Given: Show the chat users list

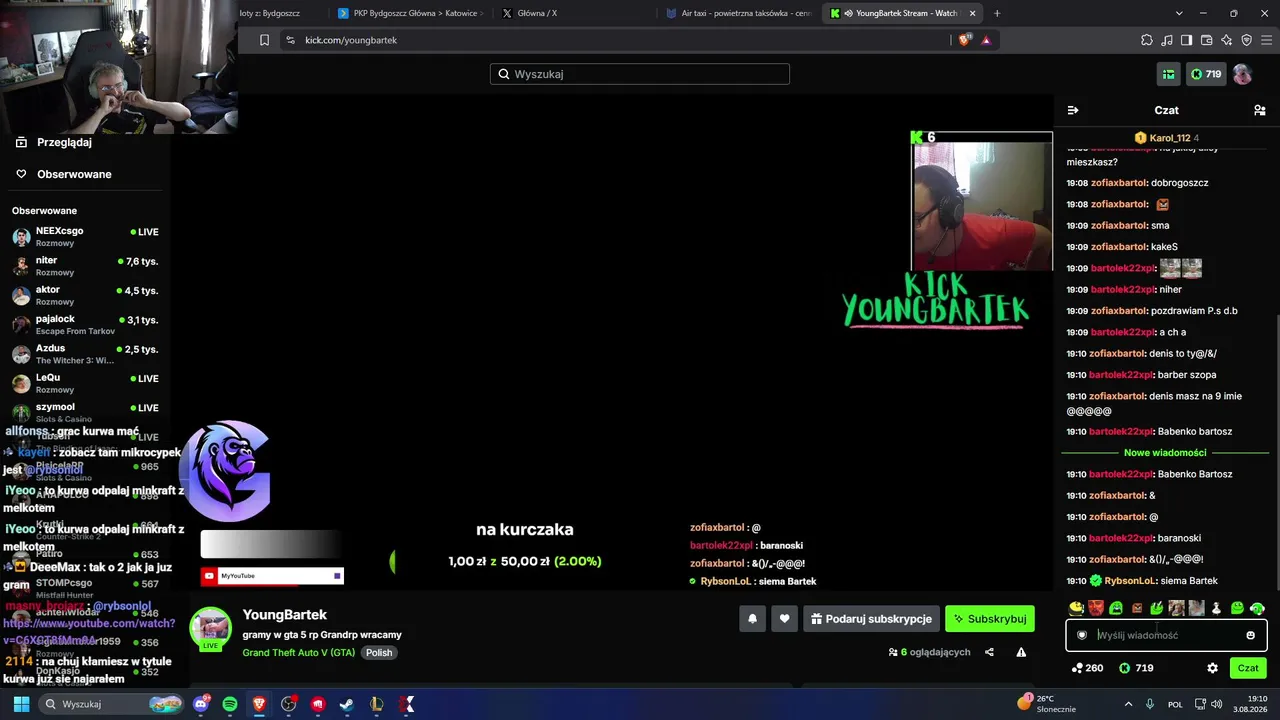Looking at the screenshot, I should (x=1260, y=110).
